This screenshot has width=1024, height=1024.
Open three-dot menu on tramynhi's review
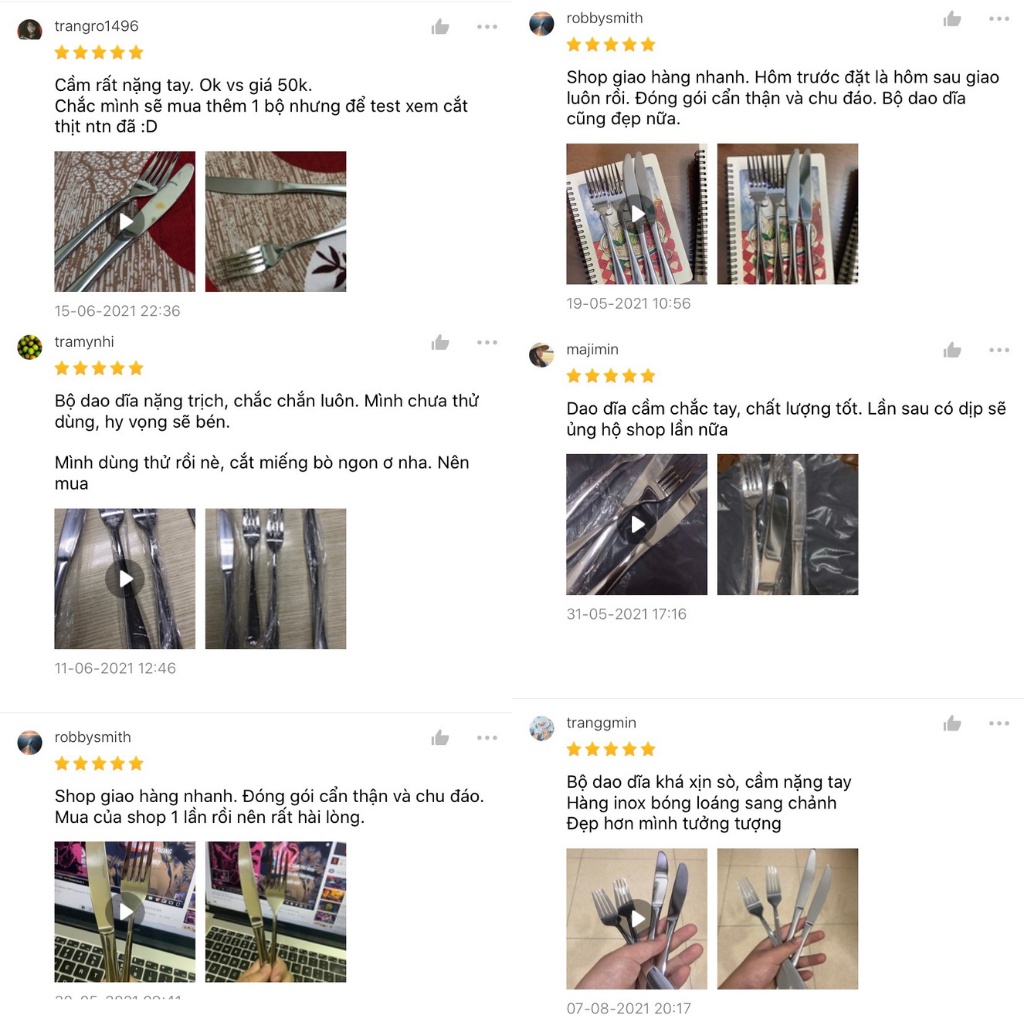click(487, 342)
